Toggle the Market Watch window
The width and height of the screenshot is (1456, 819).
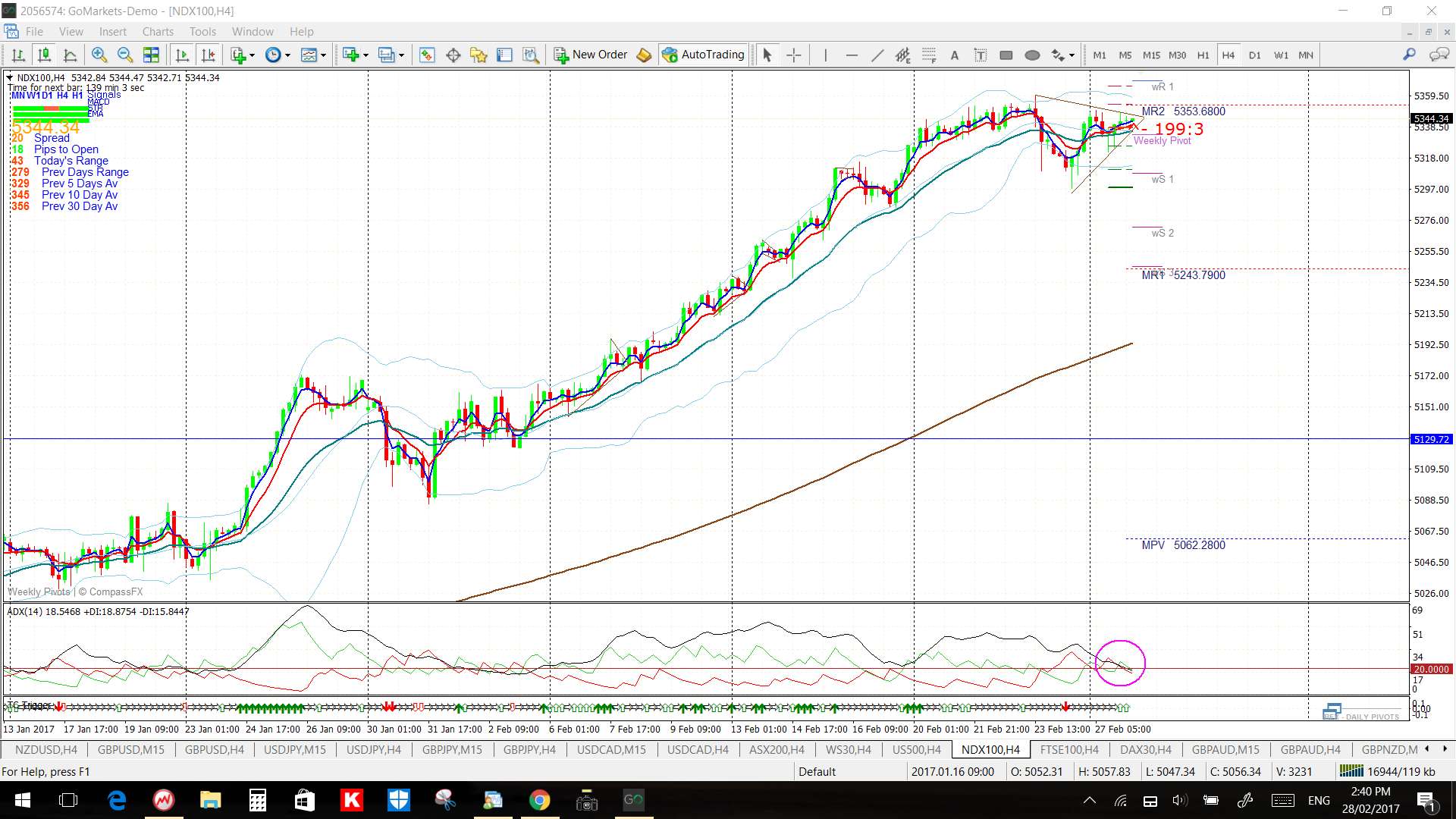click(427, 55)
